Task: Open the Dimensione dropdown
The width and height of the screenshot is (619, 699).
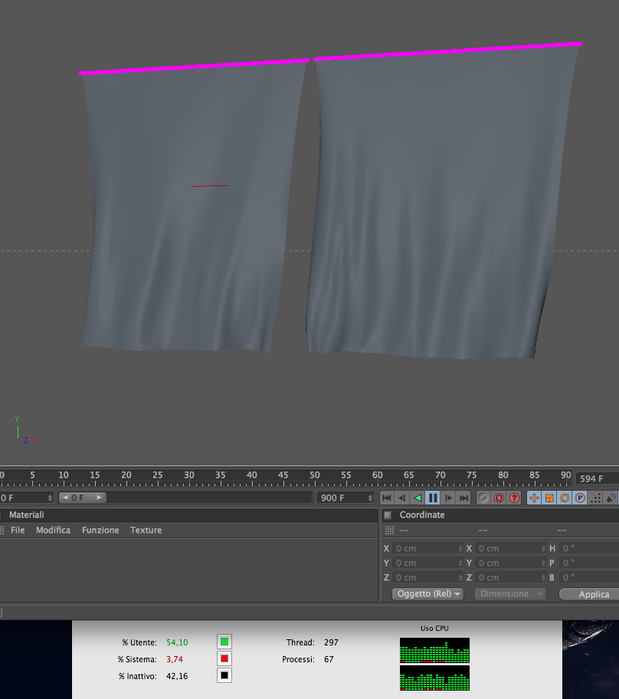Action: click(510, 594)
